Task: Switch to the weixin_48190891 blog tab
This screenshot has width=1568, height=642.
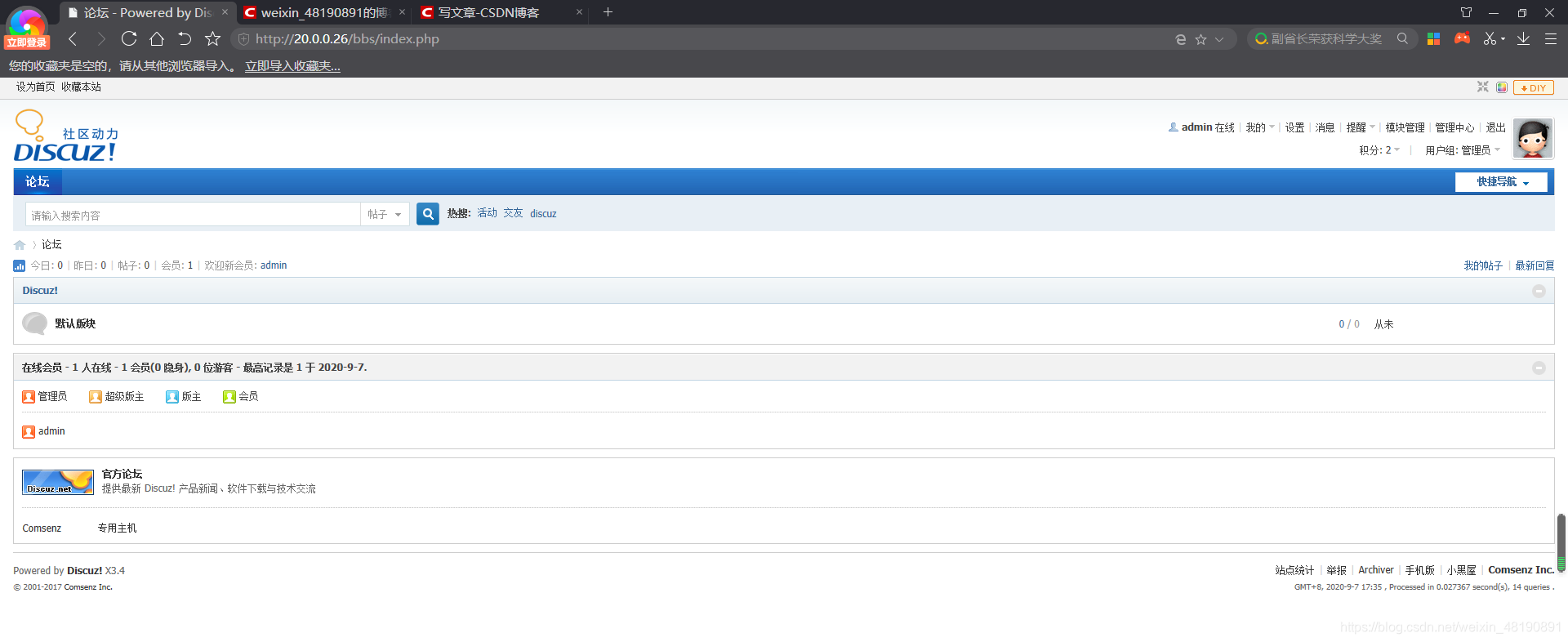Action: (x=324, y=12)
